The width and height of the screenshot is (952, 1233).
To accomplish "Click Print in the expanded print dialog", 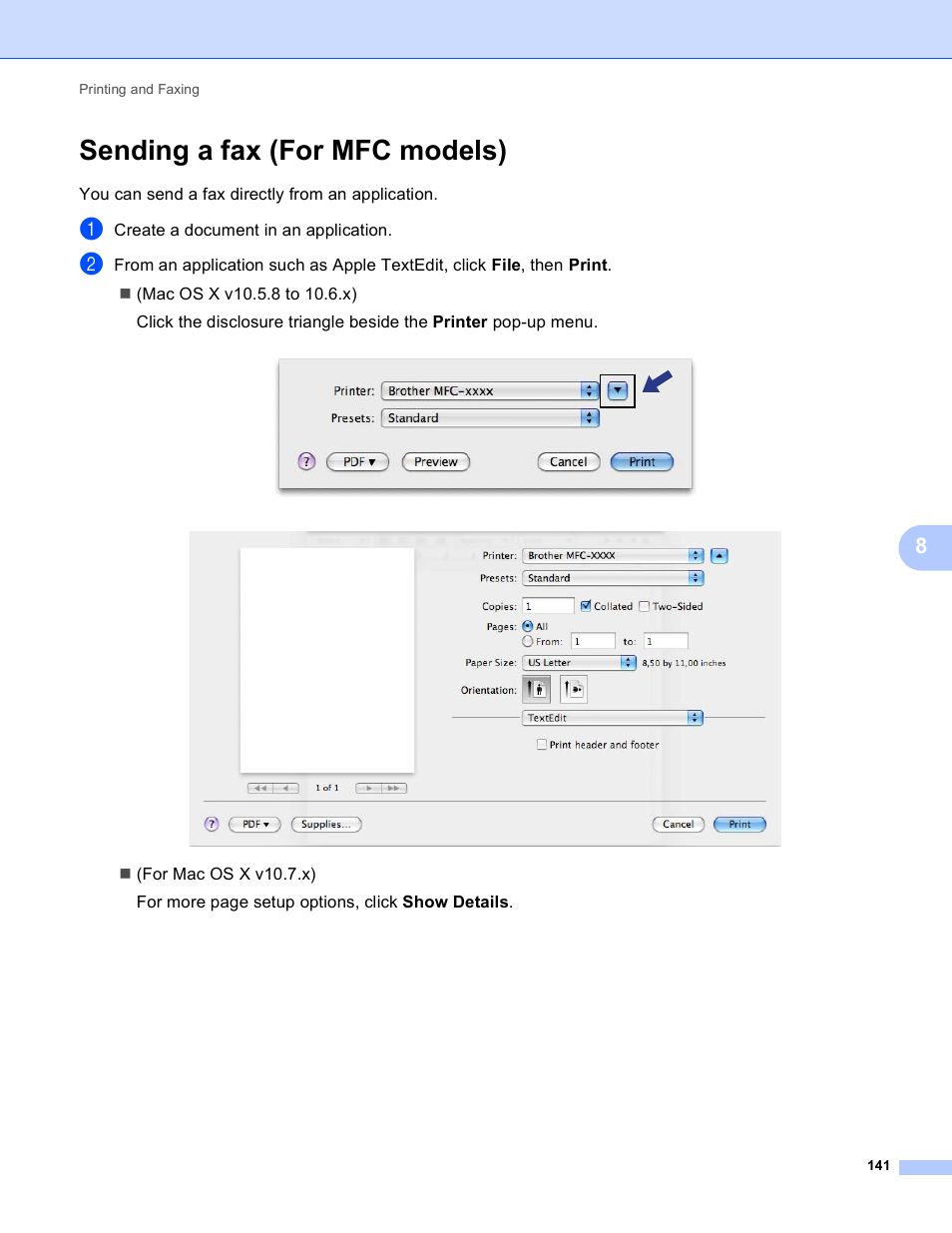I will (x=739, y=825).
